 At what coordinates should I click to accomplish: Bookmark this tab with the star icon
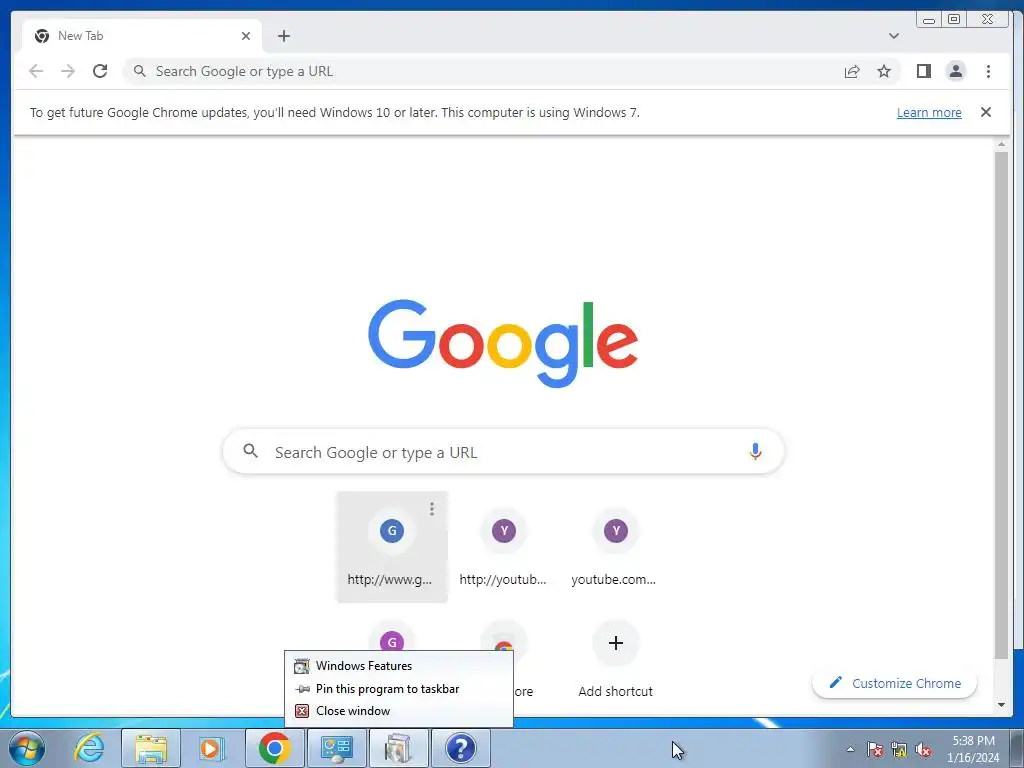tap(884, 71)
